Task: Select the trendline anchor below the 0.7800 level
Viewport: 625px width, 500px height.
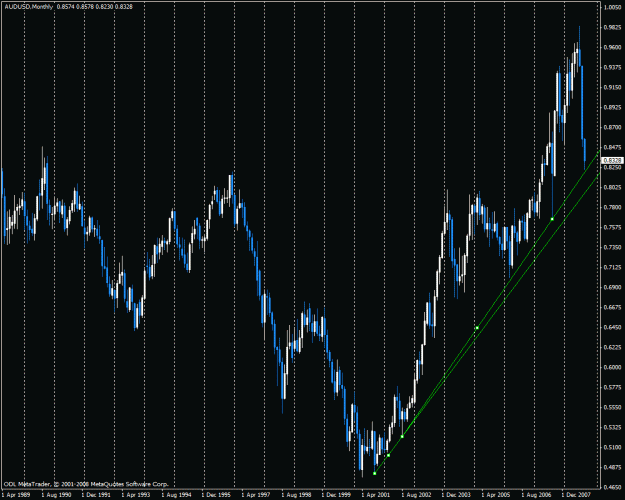Action: (552, 219)
